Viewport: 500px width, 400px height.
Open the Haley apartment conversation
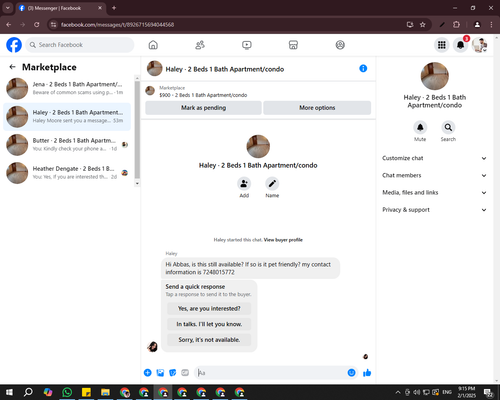tap(67, 117)
